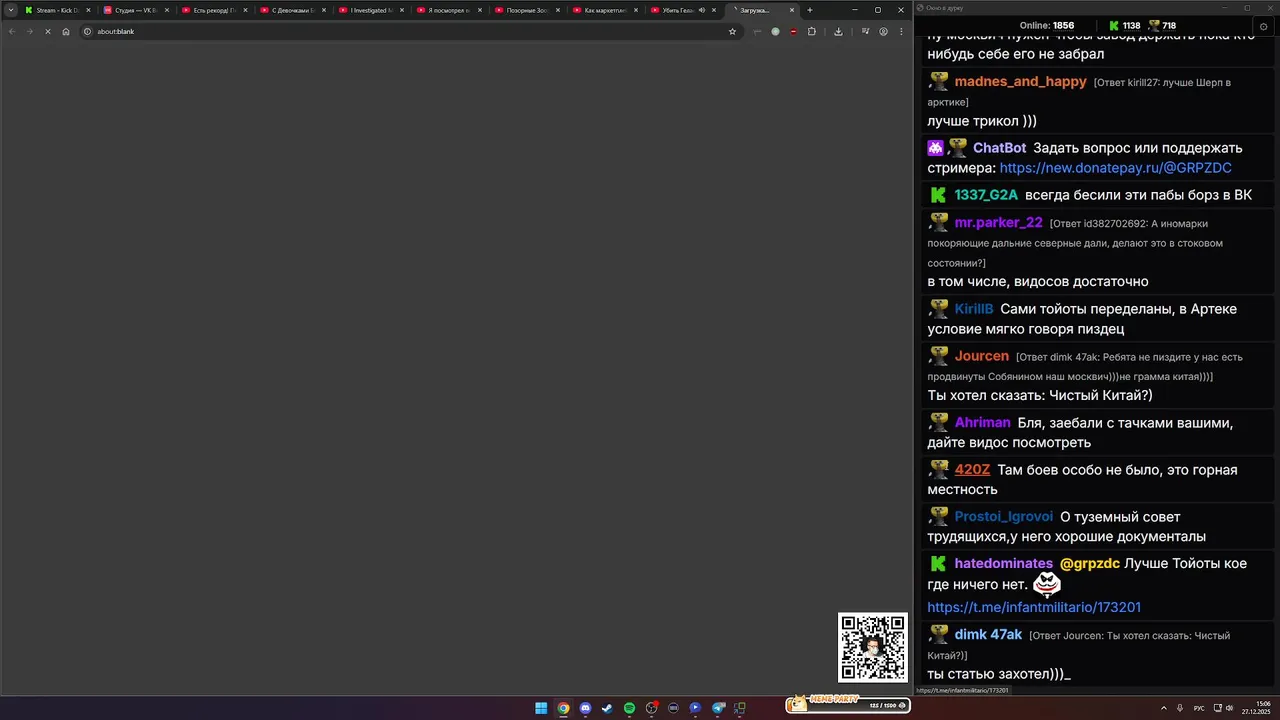Switch to the С Девочками tab
Image resolution: width=1280 pixels, height=720 pixels.
[291, 10]
